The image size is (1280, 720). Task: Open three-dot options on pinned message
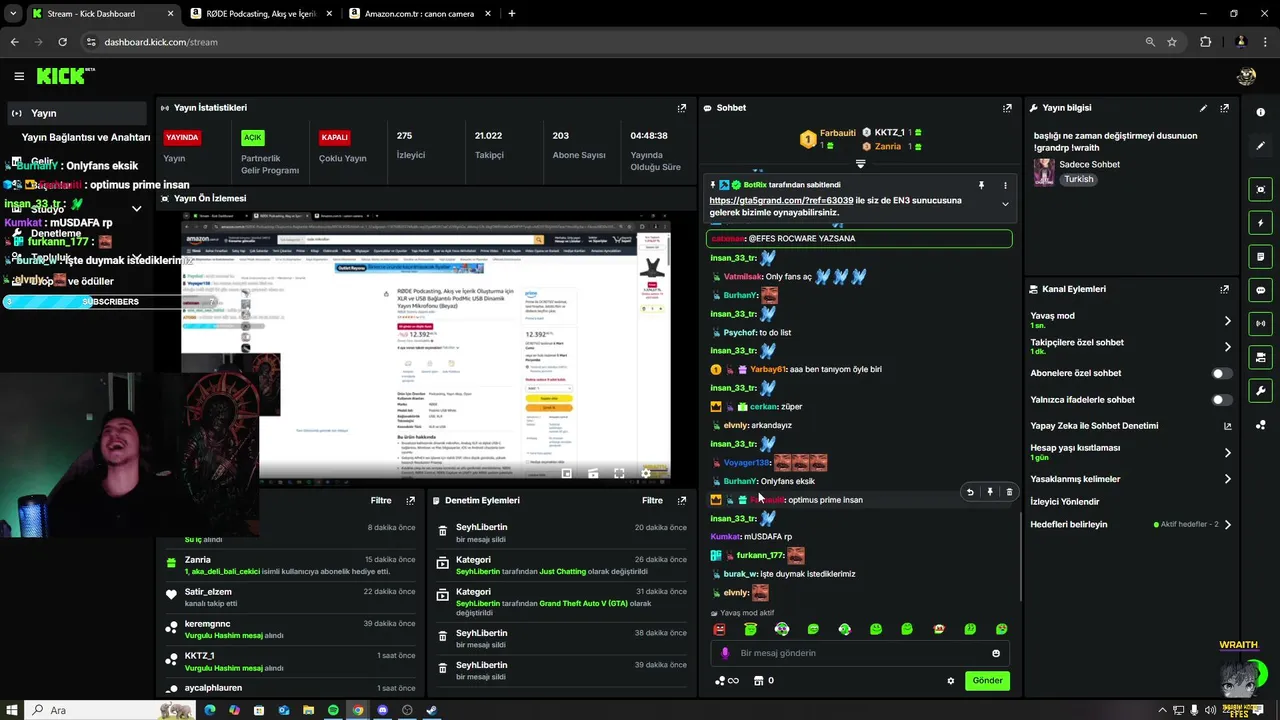click(1005, 185)
